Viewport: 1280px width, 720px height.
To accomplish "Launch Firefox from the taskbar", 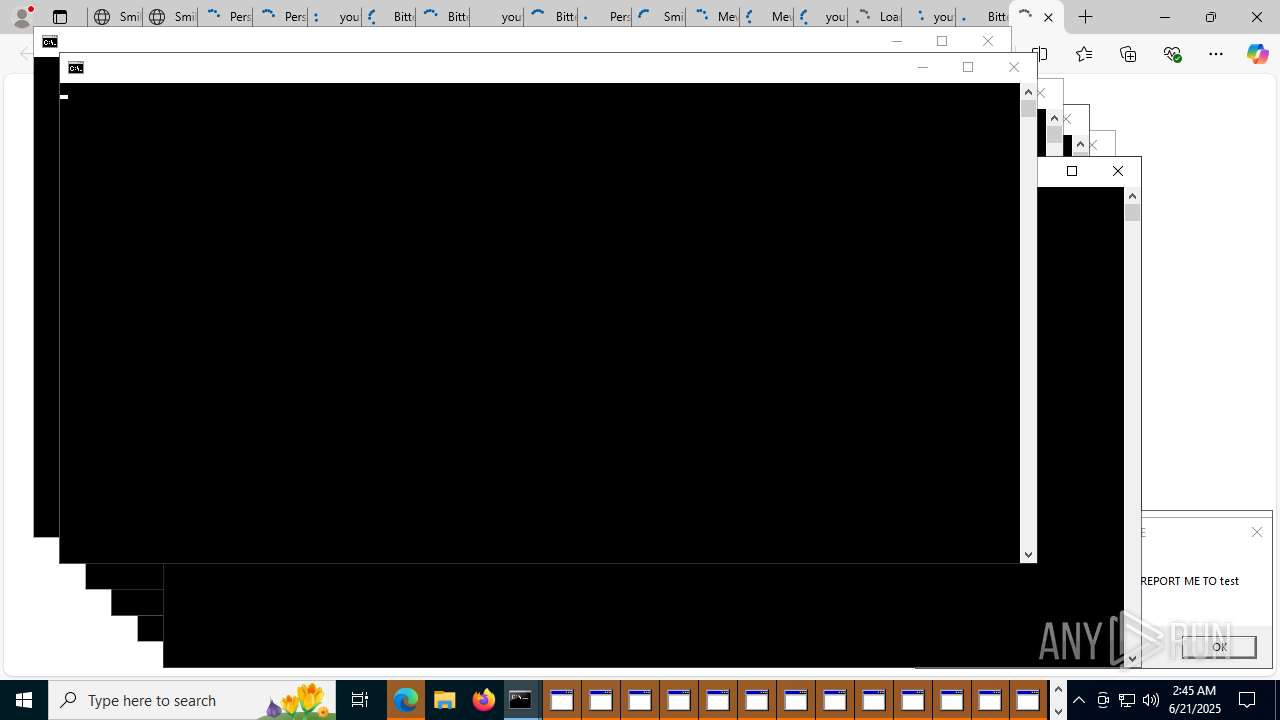I will [x=483, y=700].
